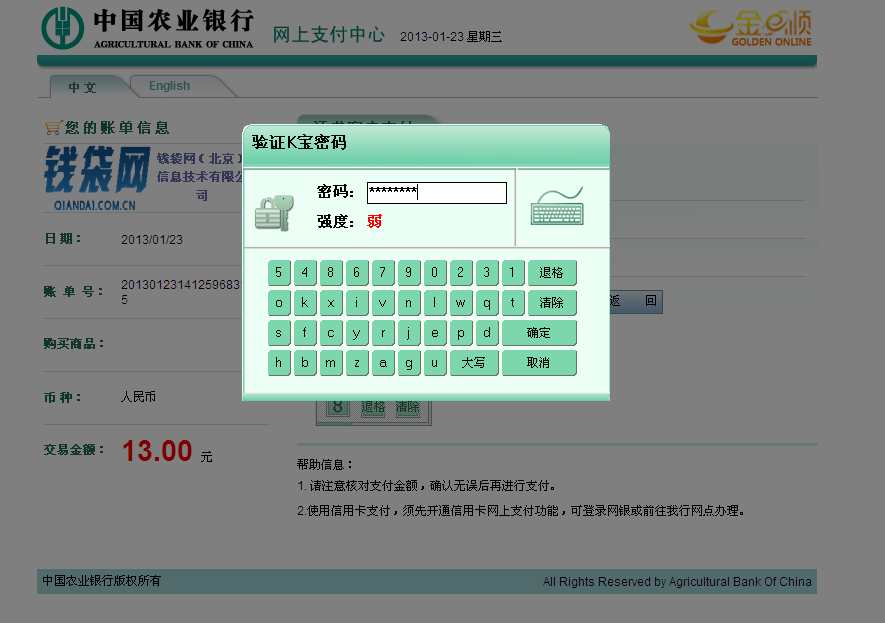Click the 返回 button behind the dialog
Image resolution: width=885 pixels, height=623 pixels.
[636, 301]
